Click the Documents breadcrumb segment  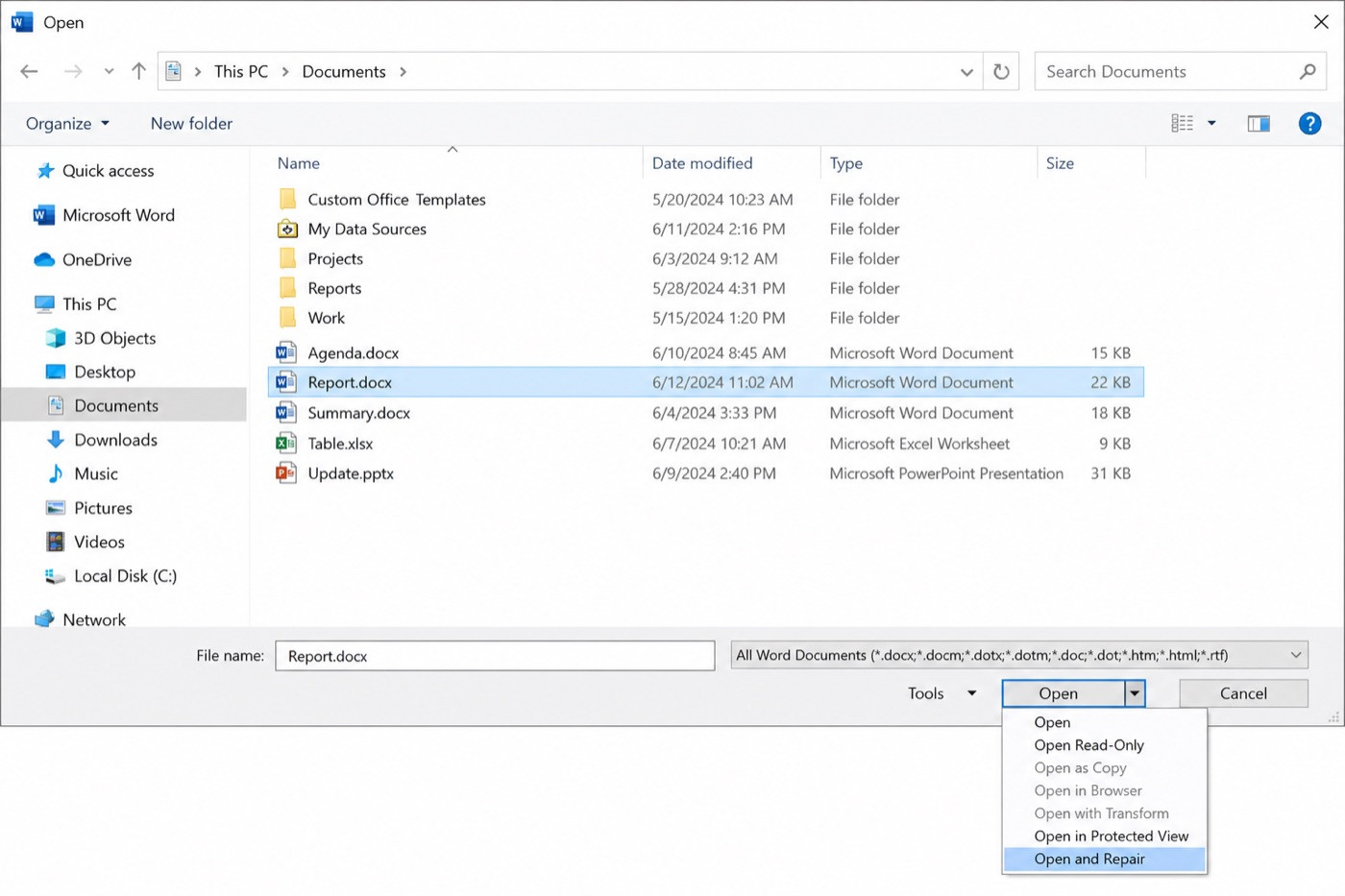coord(344,71)
